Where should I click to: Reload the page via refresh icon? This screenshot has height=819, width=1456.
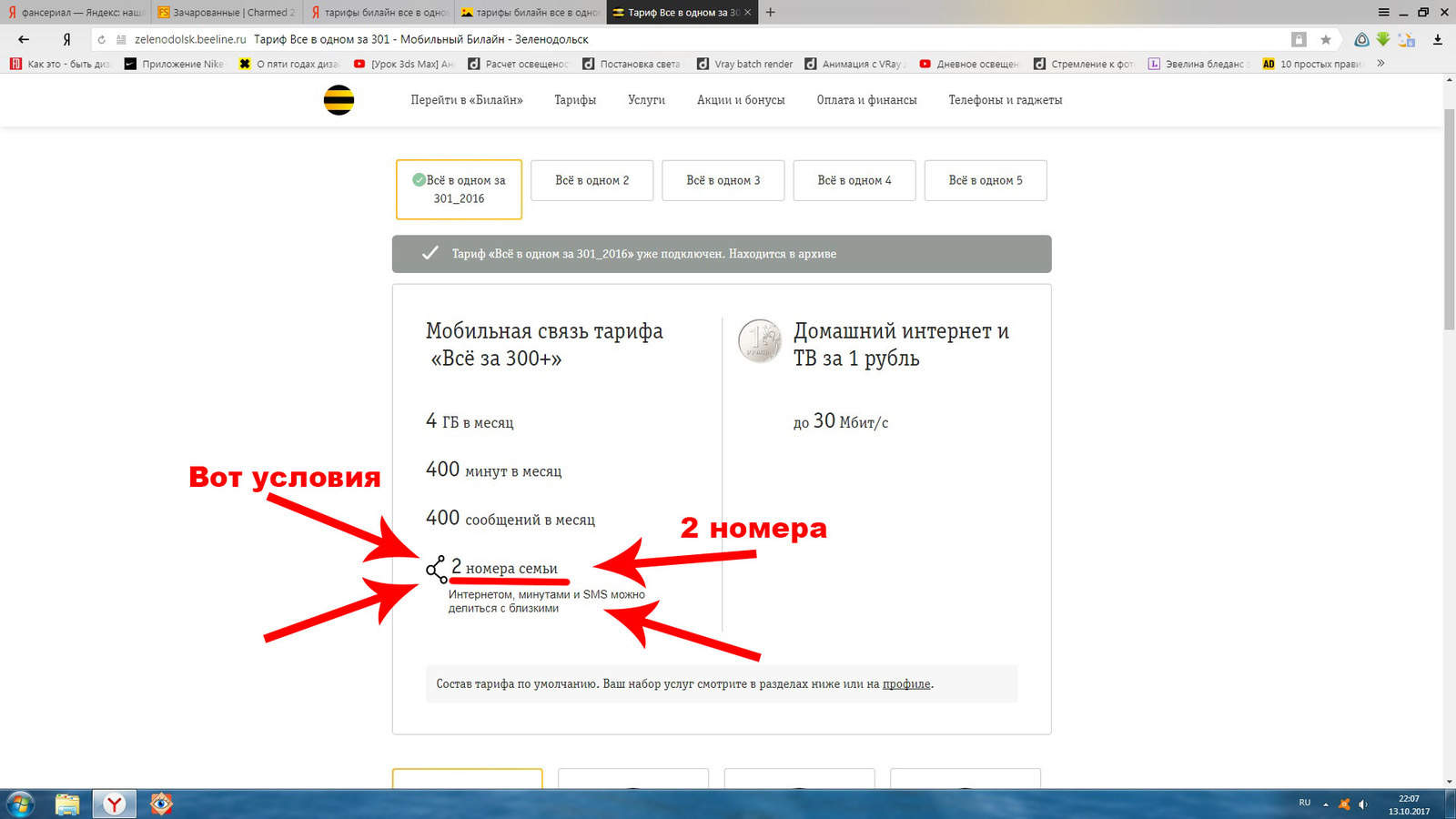(x=102, y=39)
